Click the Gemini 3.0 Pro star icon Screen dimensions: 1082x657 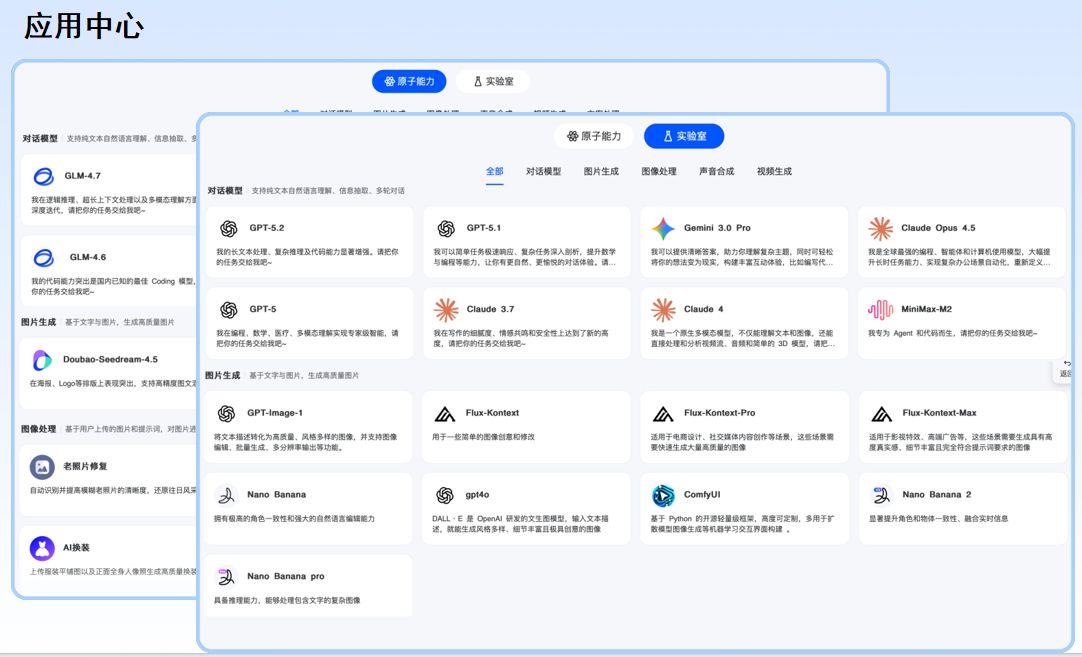tap(663, 228)
